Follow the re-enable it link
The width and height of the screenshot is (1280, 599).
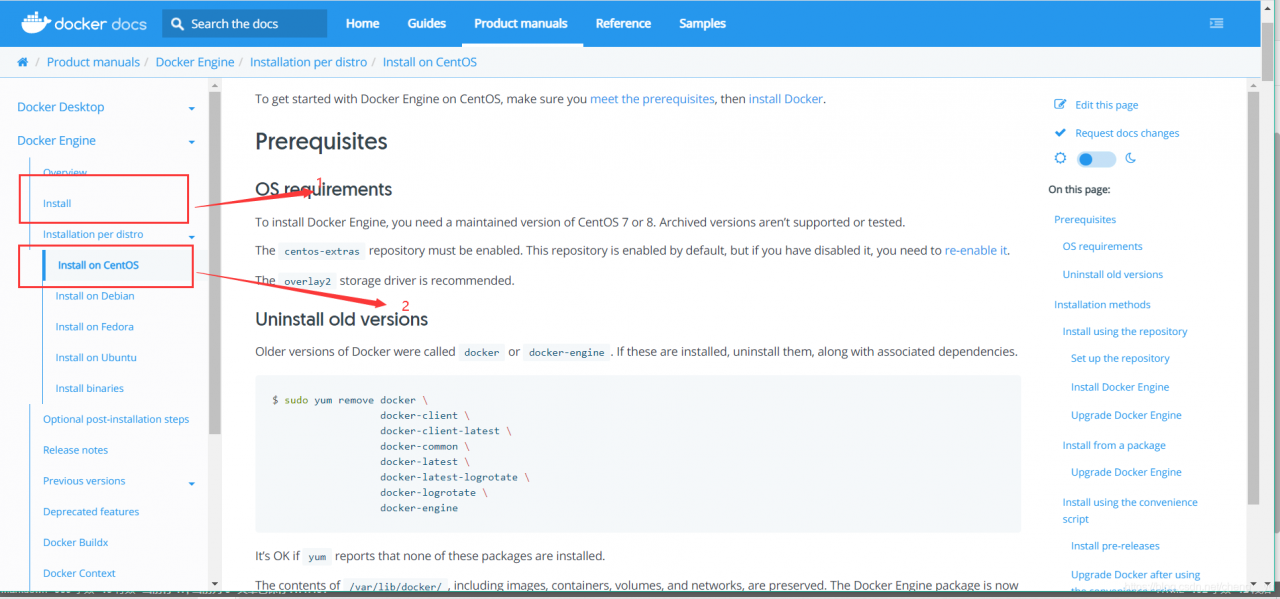point(976,250)
